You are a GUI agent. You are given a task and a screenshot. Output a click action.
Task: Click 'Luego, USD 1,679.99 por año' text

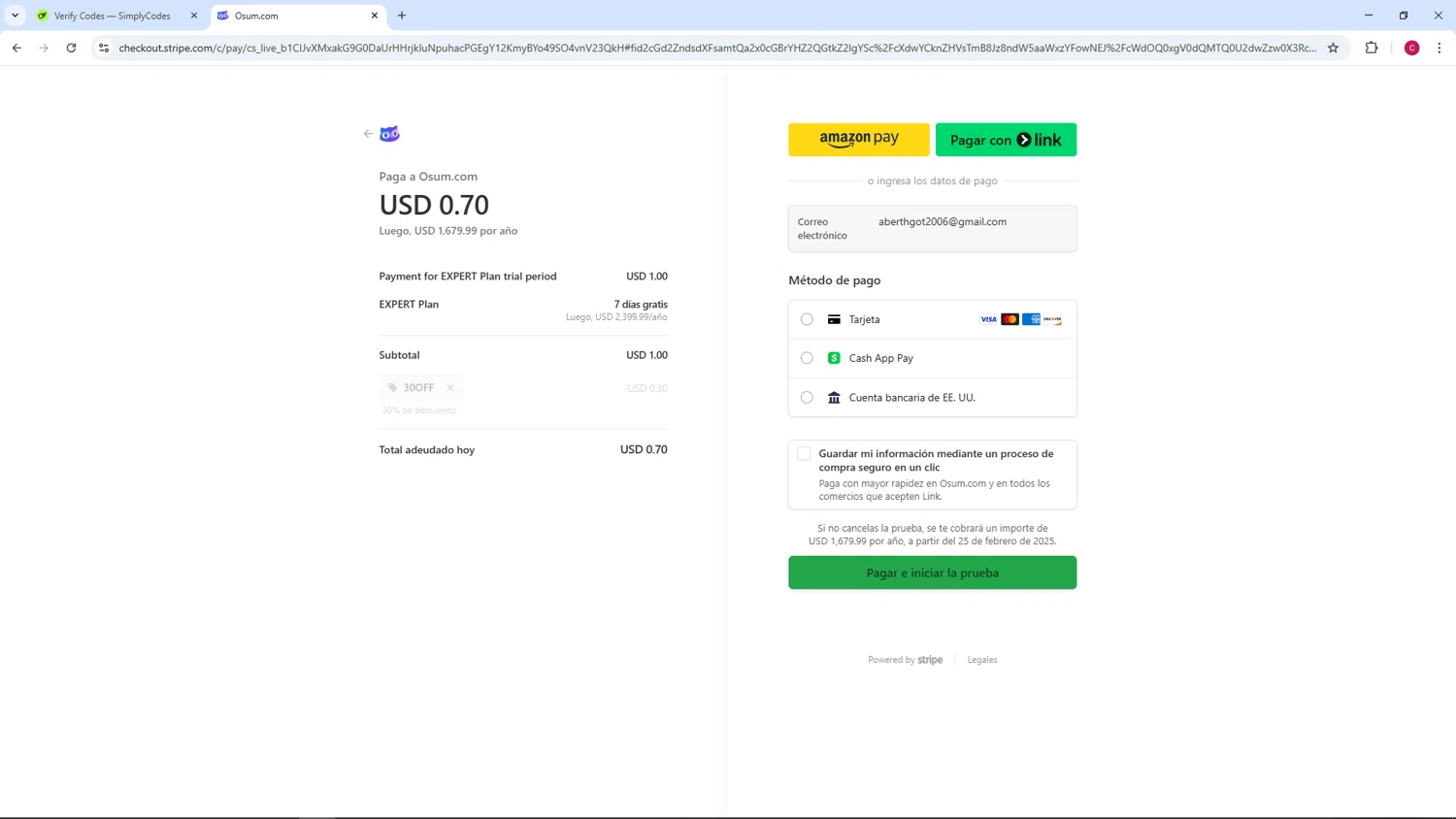pos(448,231)
